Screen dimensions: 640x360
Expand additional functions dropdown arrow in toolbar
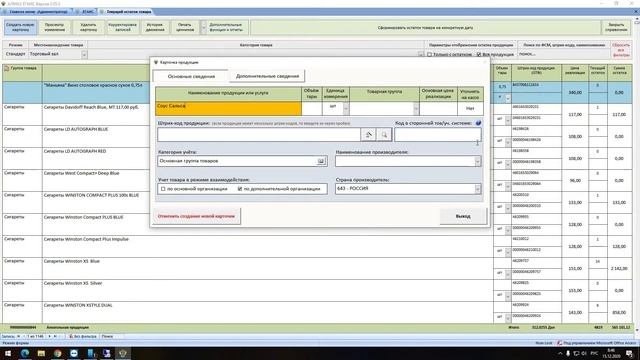click(203, 27)
